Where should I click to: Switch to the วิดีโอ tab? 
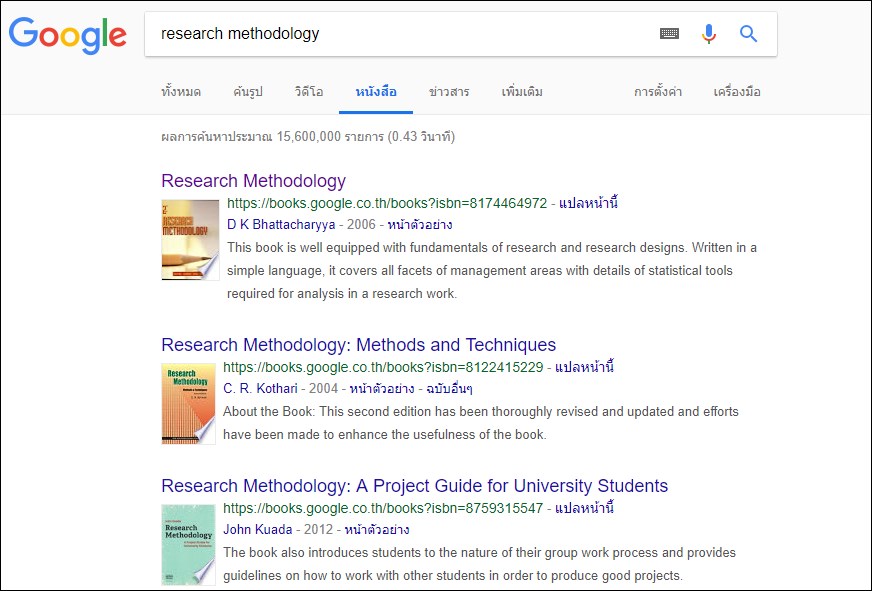coord(309,92)
